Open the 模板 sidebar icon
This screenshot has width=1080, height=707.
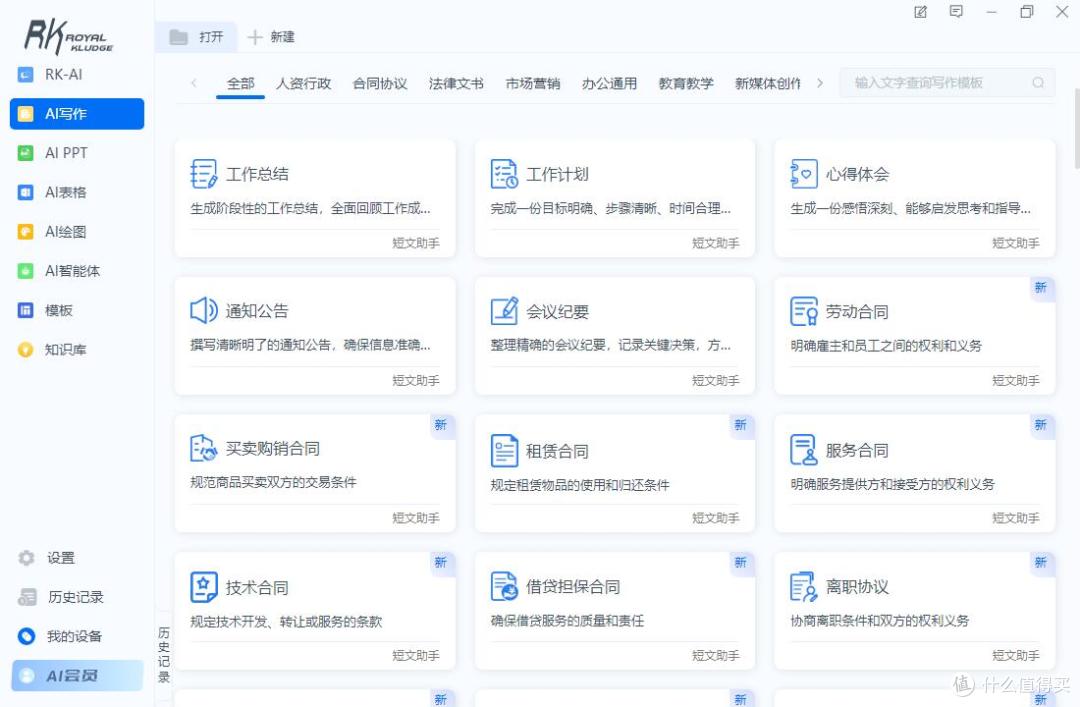pyautogui.click(x=25, y=310)
